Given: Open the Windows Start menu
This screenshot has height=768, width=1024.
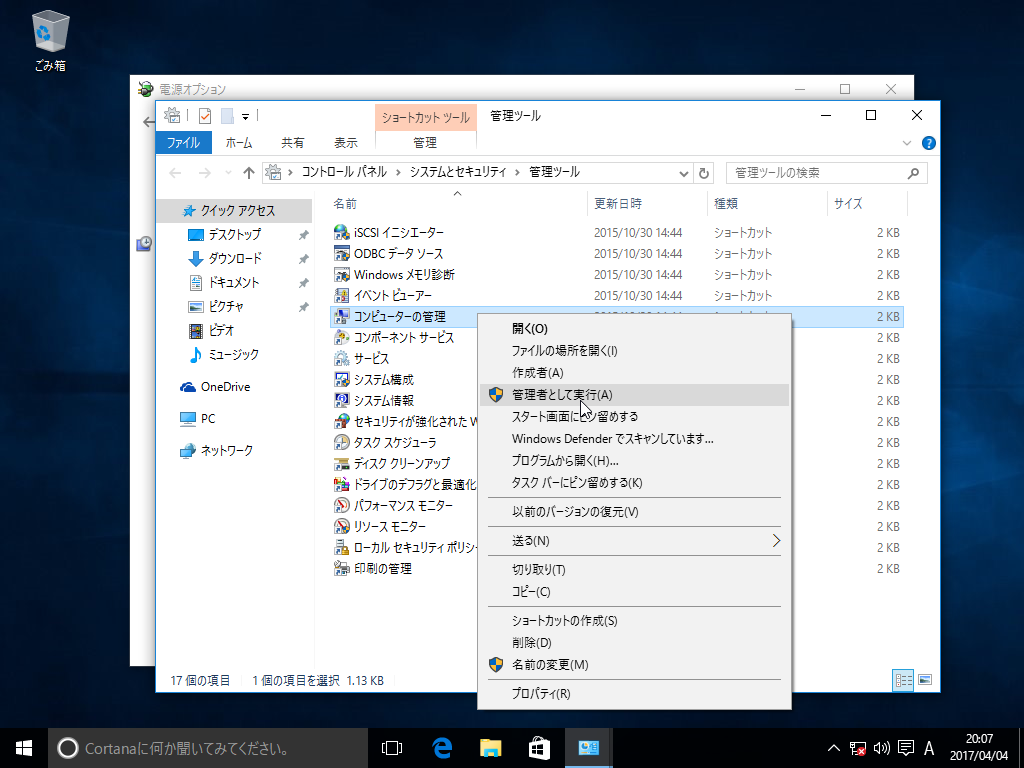Looking at the screenshot, I should pyautogui.click(x=24, y=748).
